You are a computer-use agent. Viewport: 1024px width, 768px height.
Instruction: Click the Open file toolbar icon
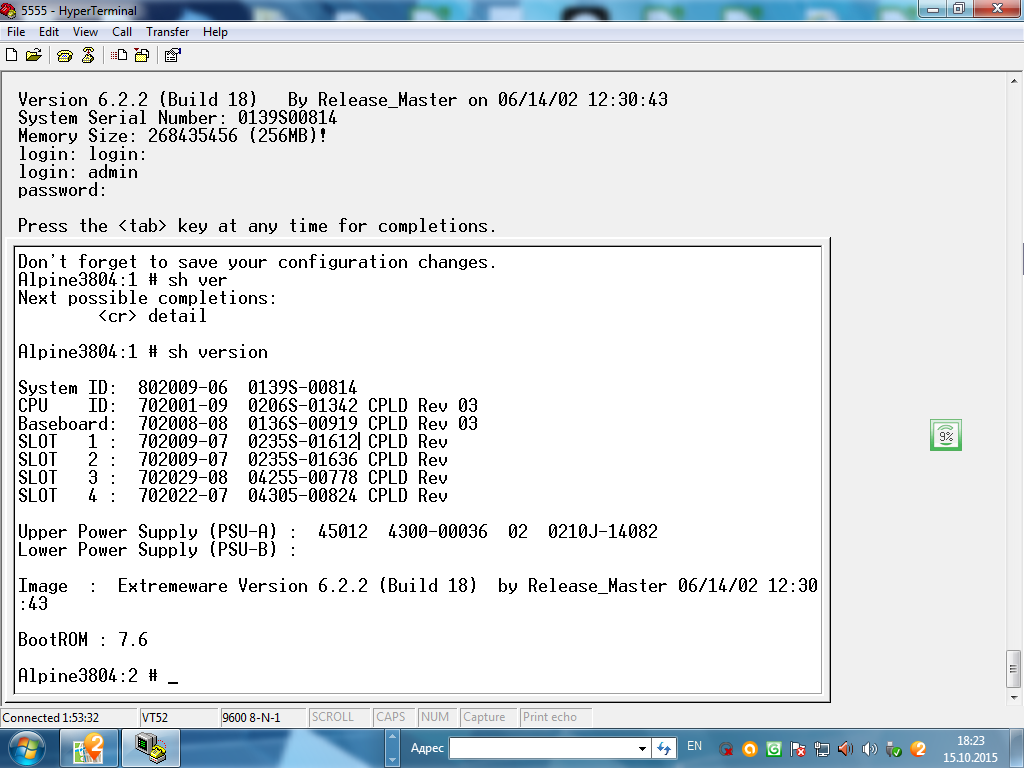(33, 56)
